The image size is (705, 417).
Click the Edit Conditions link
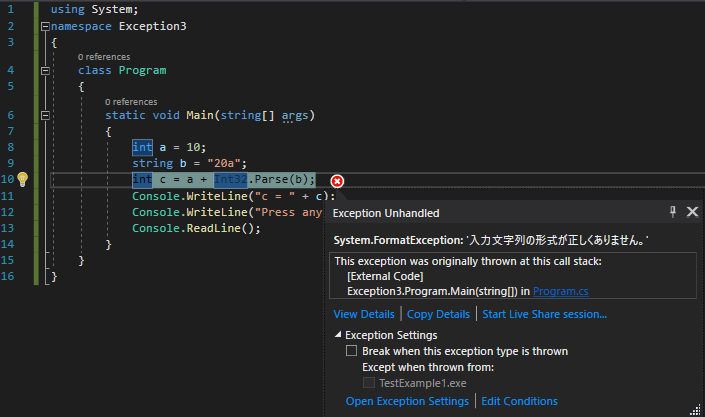pos(519,401)
